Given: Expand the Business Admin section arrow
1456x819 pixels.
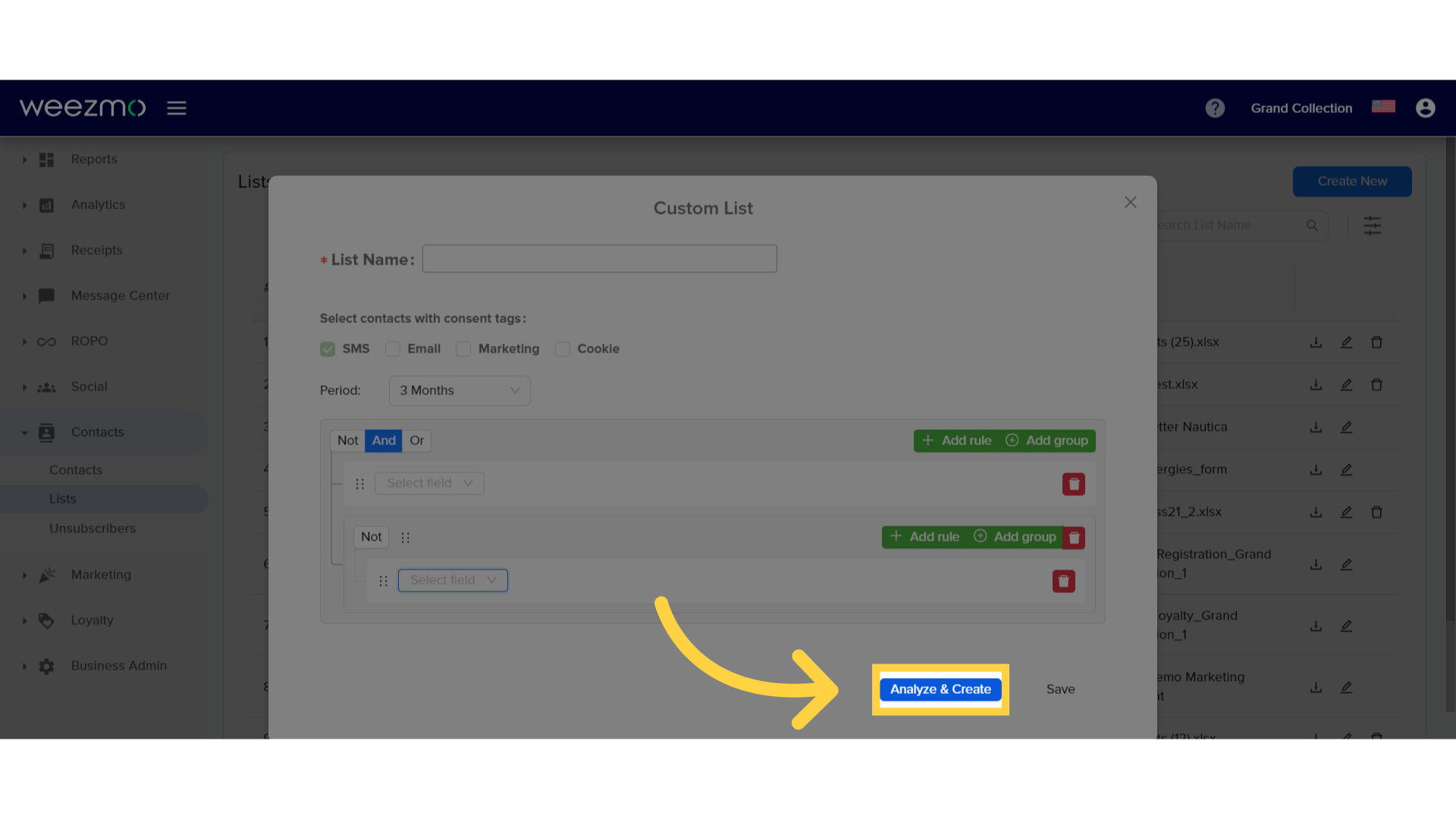Looking at the screenshot, I should click(24, 667).
